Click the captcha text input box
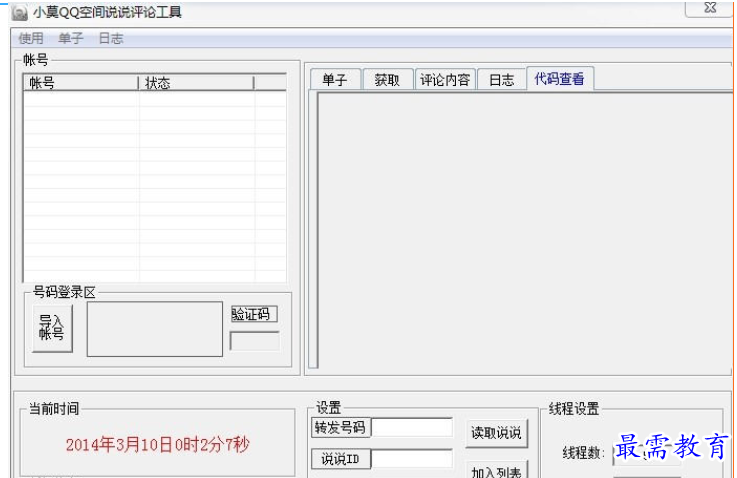The width and height of the screenshot is (737, 478). point(254,341)
